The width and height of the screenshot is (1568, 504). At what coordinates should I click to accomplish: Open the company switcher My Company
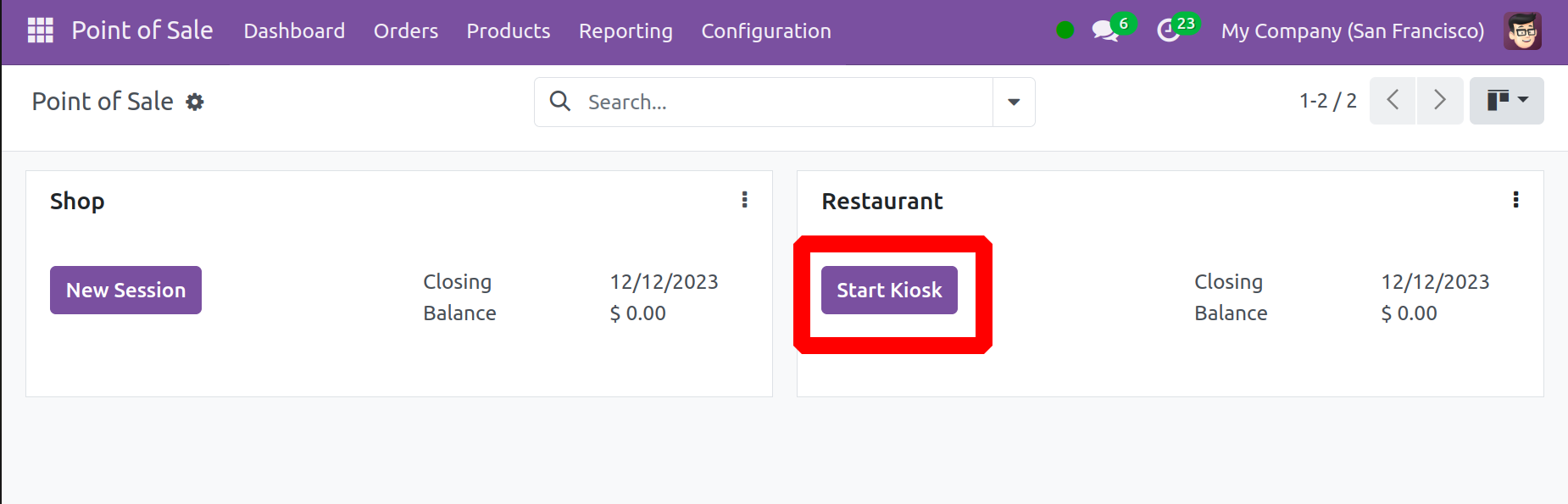click(1352, 31)
